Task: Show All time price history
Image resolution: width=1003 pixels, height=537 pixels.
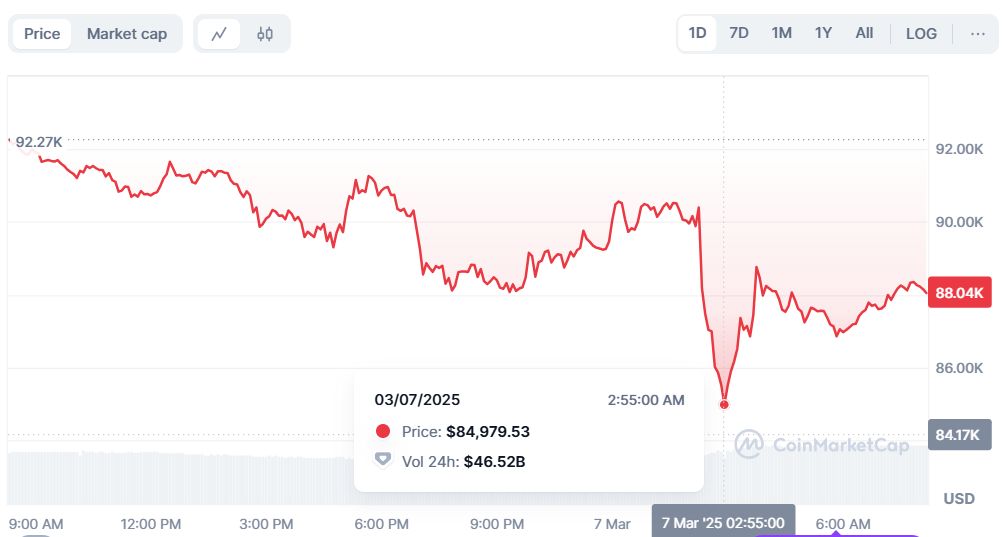Action: coord(864,33)
